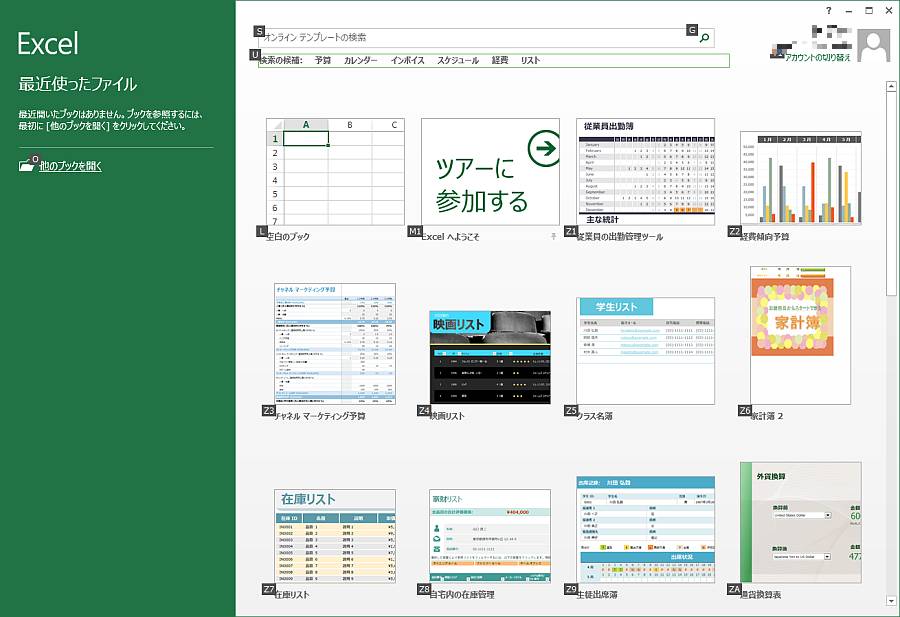Click the vertical scrollbar thumb

pyautogui.click(x=891, y=195)
